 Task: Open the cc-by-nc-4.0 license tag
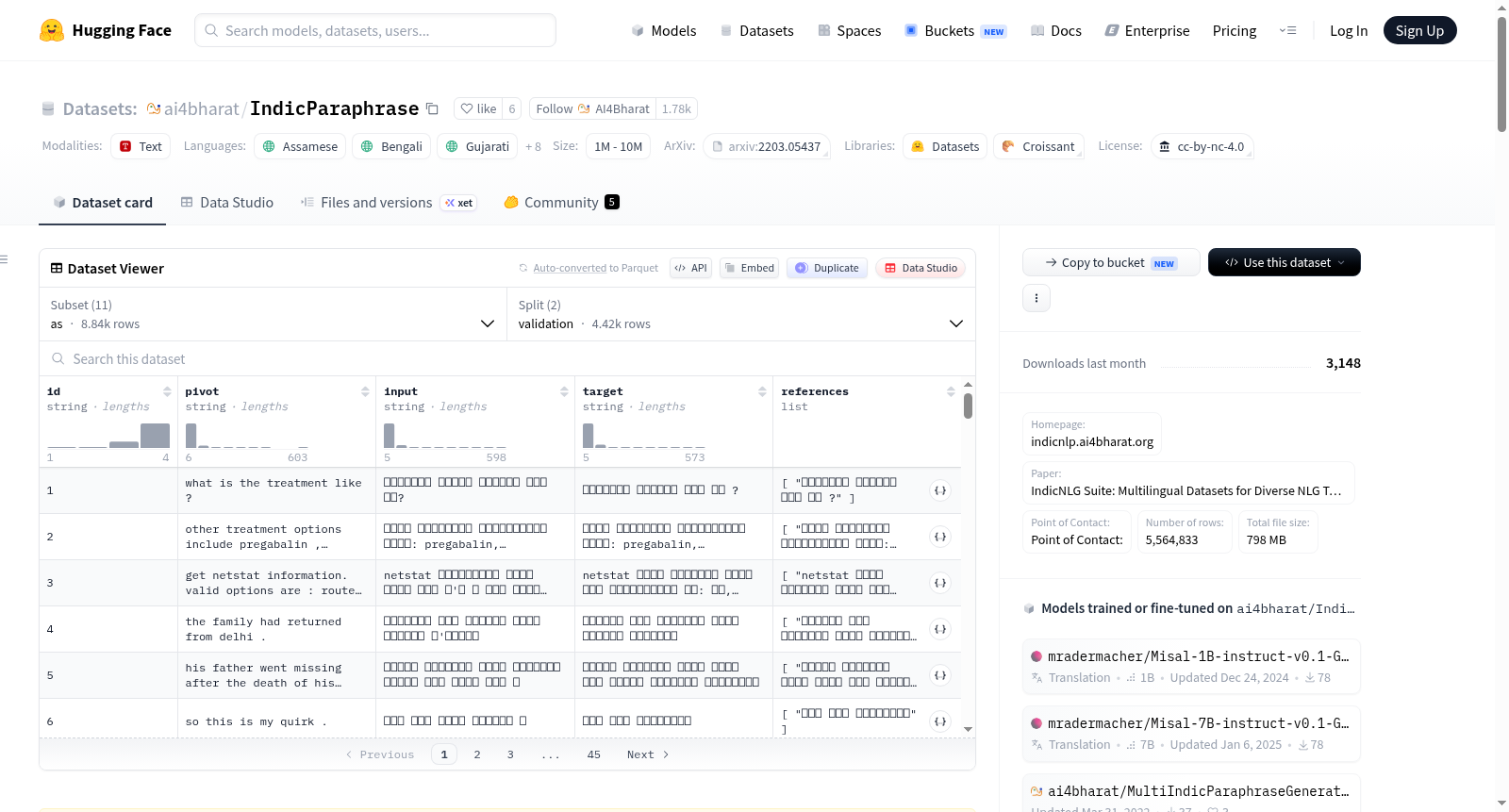(1202, 146)
